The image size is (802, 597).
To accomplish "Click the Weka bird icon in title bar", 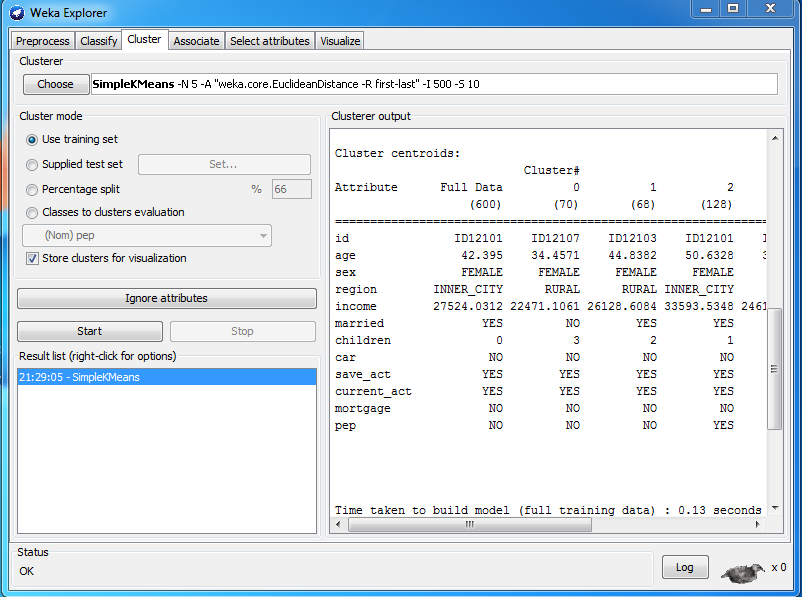I will click(x=17, y=13).
